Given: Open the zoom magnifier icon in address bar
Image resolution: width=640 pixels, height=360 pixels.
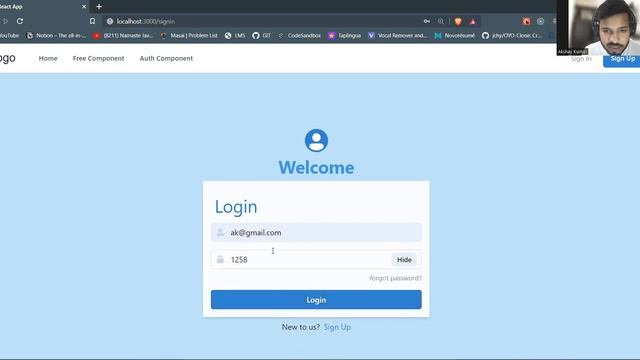Looking at the screenshot, I should pos(440,21).
